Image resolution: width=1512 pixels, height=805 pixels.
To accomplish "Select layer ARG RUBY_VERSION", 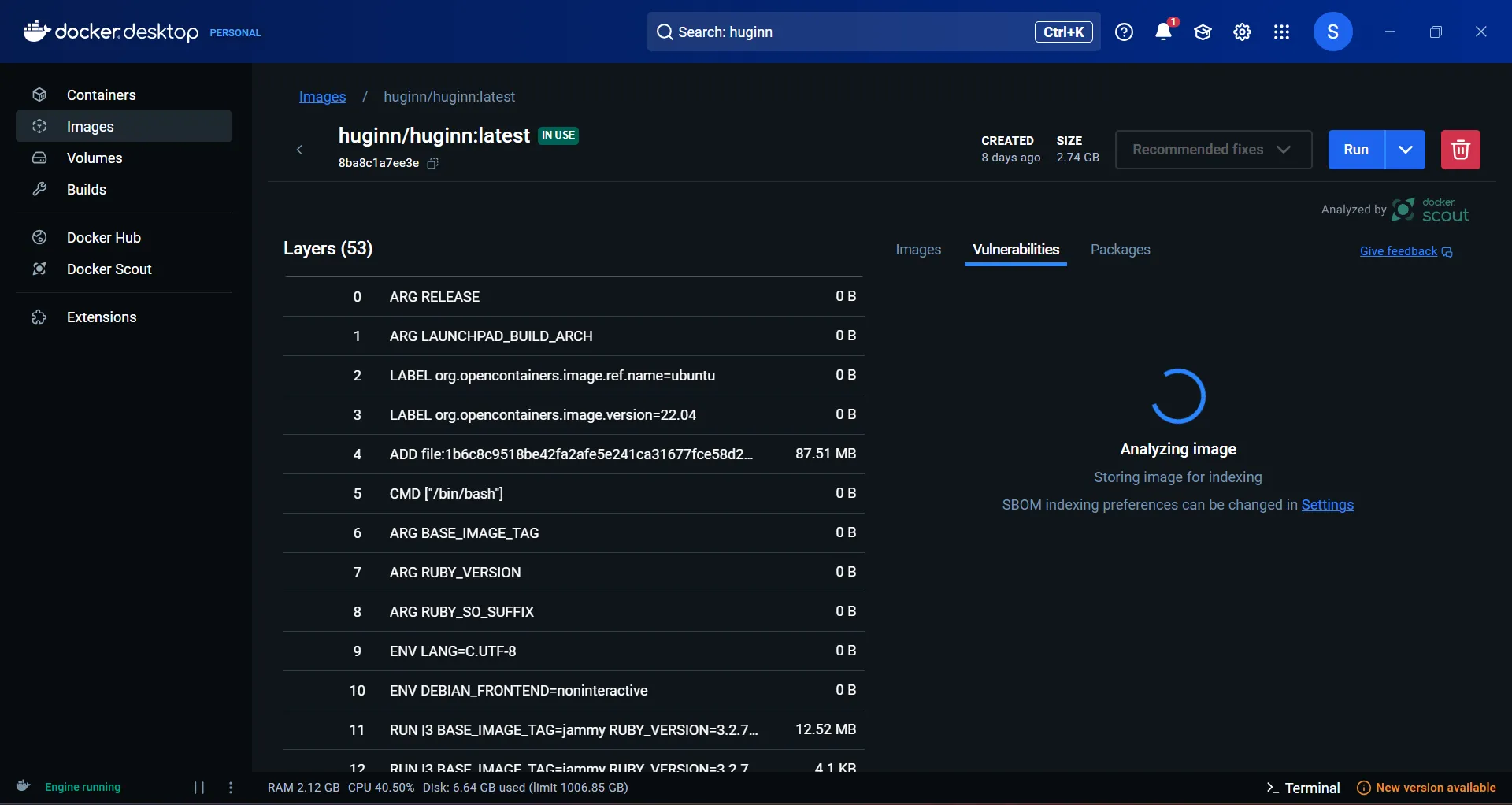I will click(x=573, y=572).
